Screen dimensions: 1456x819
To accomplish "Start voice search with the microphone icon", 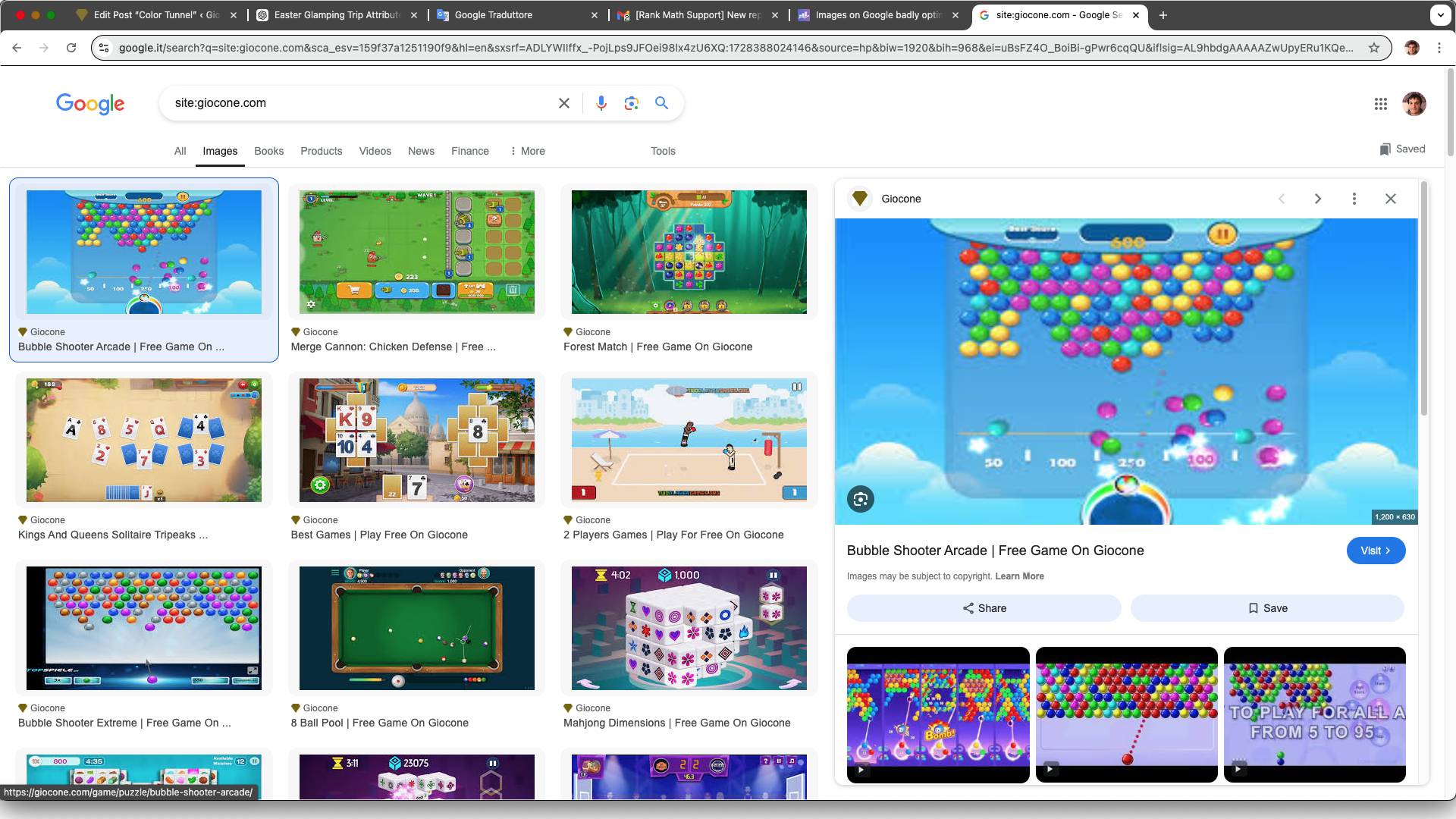I will pos(601,103).
